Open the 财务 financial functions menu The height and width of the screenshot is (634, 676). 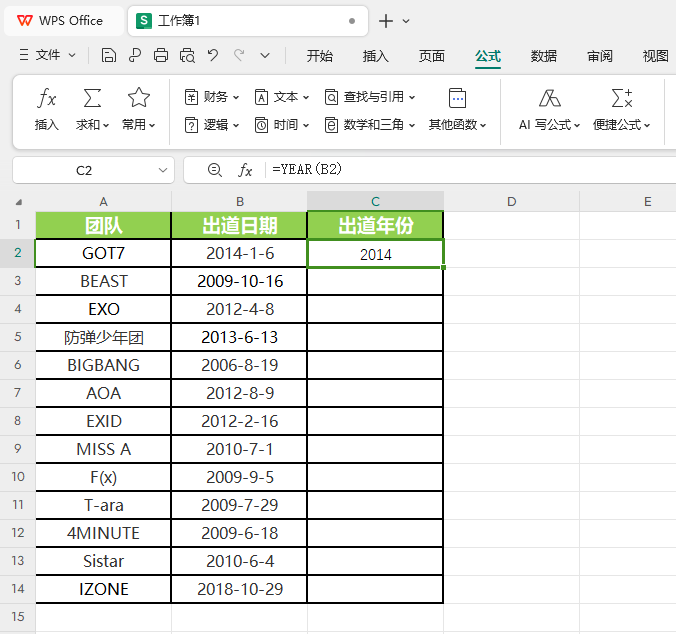[x=212, y=97]
